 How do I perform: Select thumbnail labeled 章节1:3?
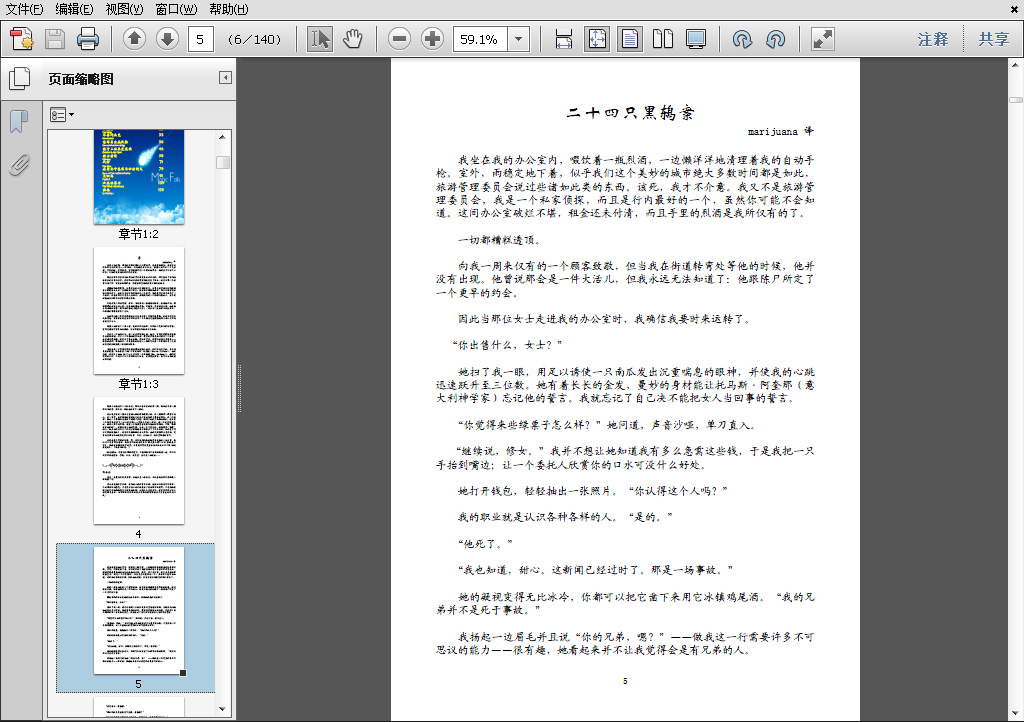tap(138, 310)
